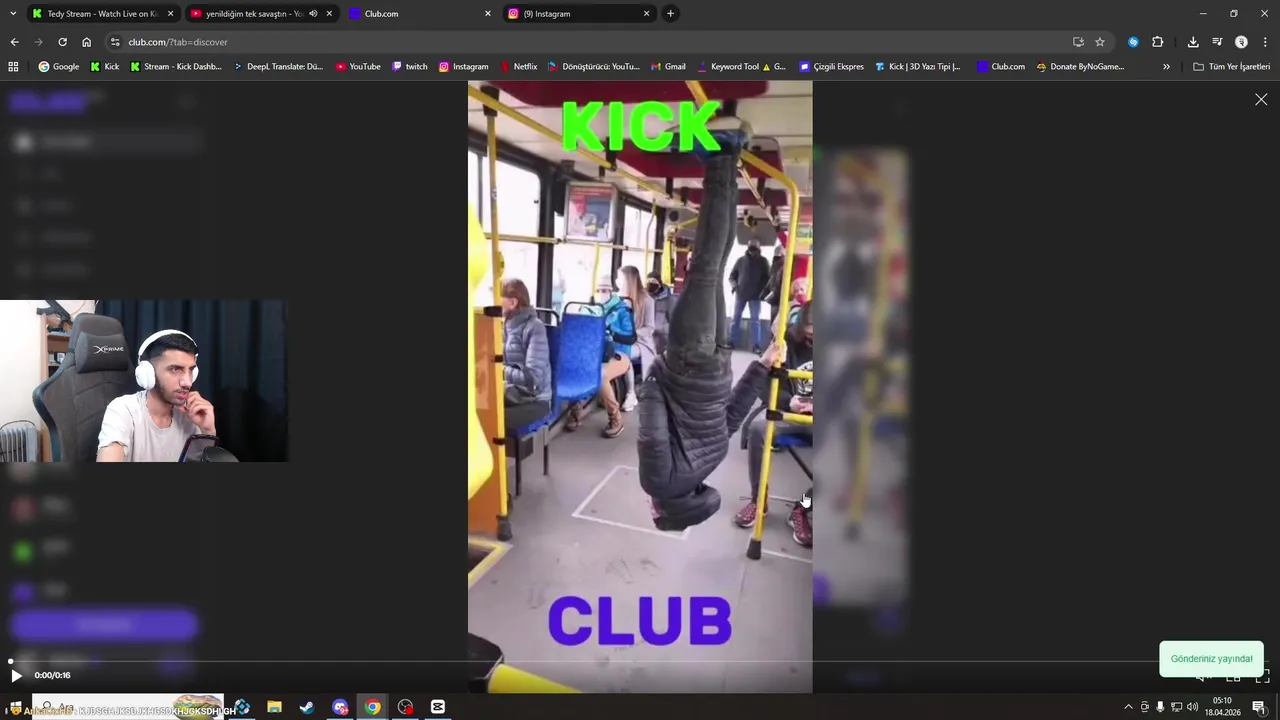This screenshot has width=1280, height=720.
Task: Open the media control toolbar icon
Action: (x=1217, y=42)
